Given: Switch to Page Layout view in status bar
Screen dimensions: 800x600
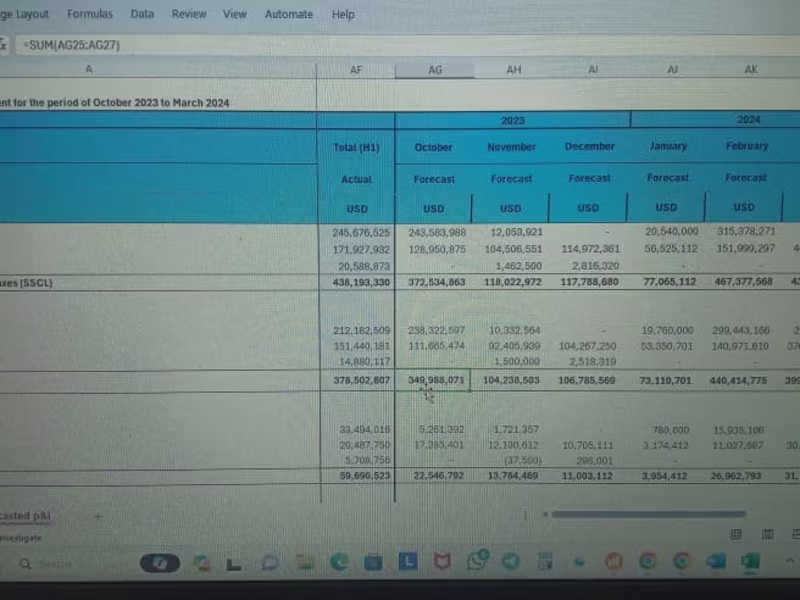Looking at the screenshot, I should click(767, 534).
